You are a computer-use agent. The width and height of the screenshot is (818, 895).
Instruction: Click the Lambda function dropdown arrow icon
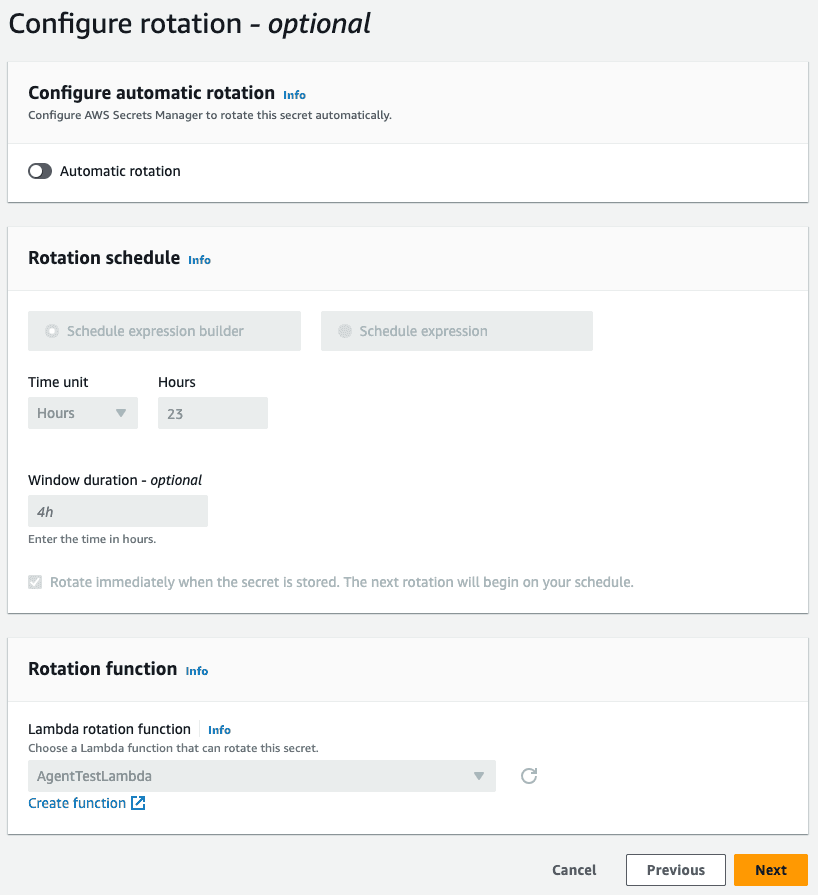point(479,776)
